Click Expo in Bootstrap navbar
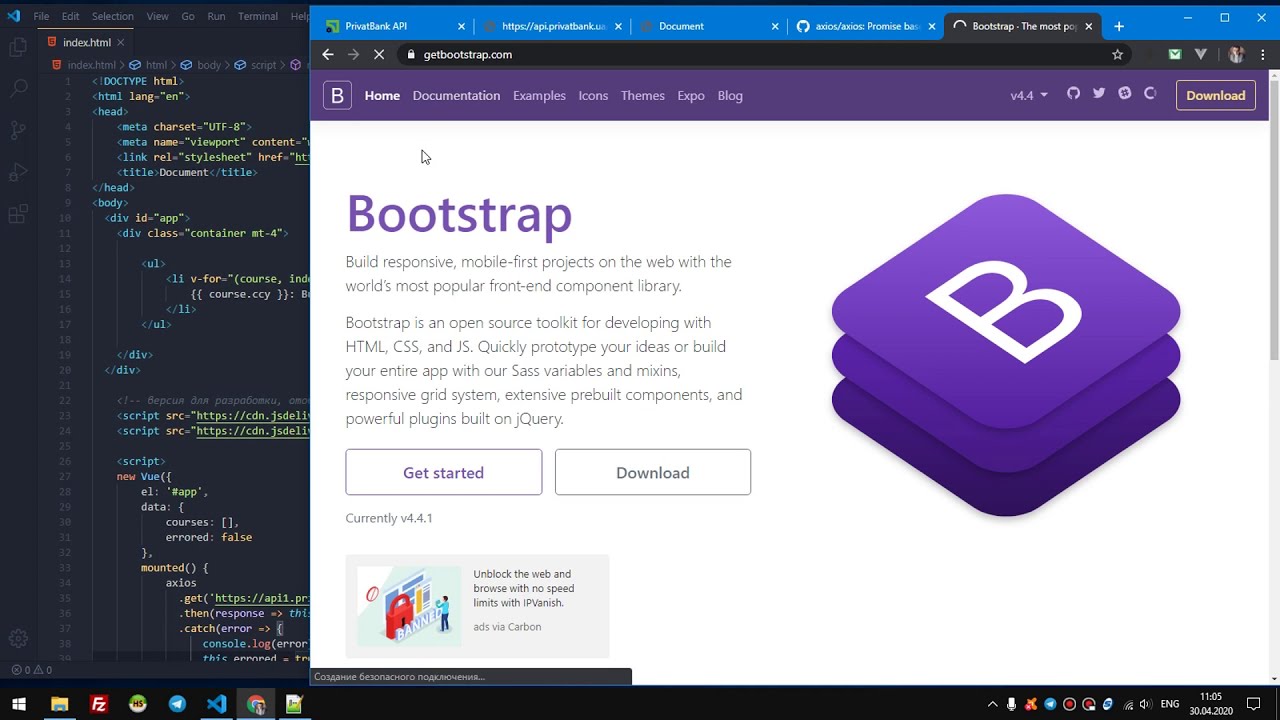The width and height of the screenshot is (1280, 720). pyautogui.click(x=691, y=95)
